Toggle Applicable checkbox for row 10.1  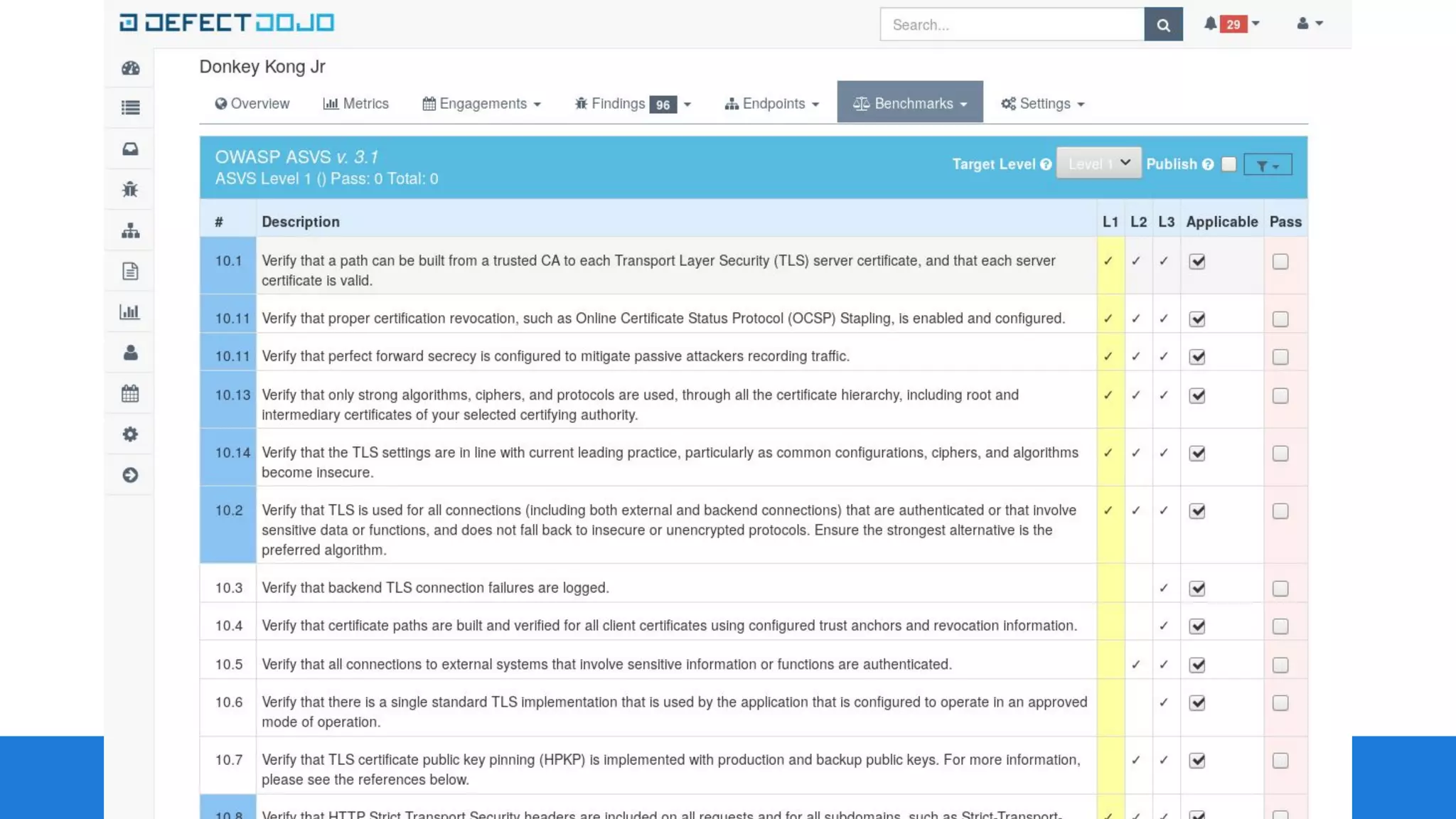pyautogui.click(x=1197, y=262)
